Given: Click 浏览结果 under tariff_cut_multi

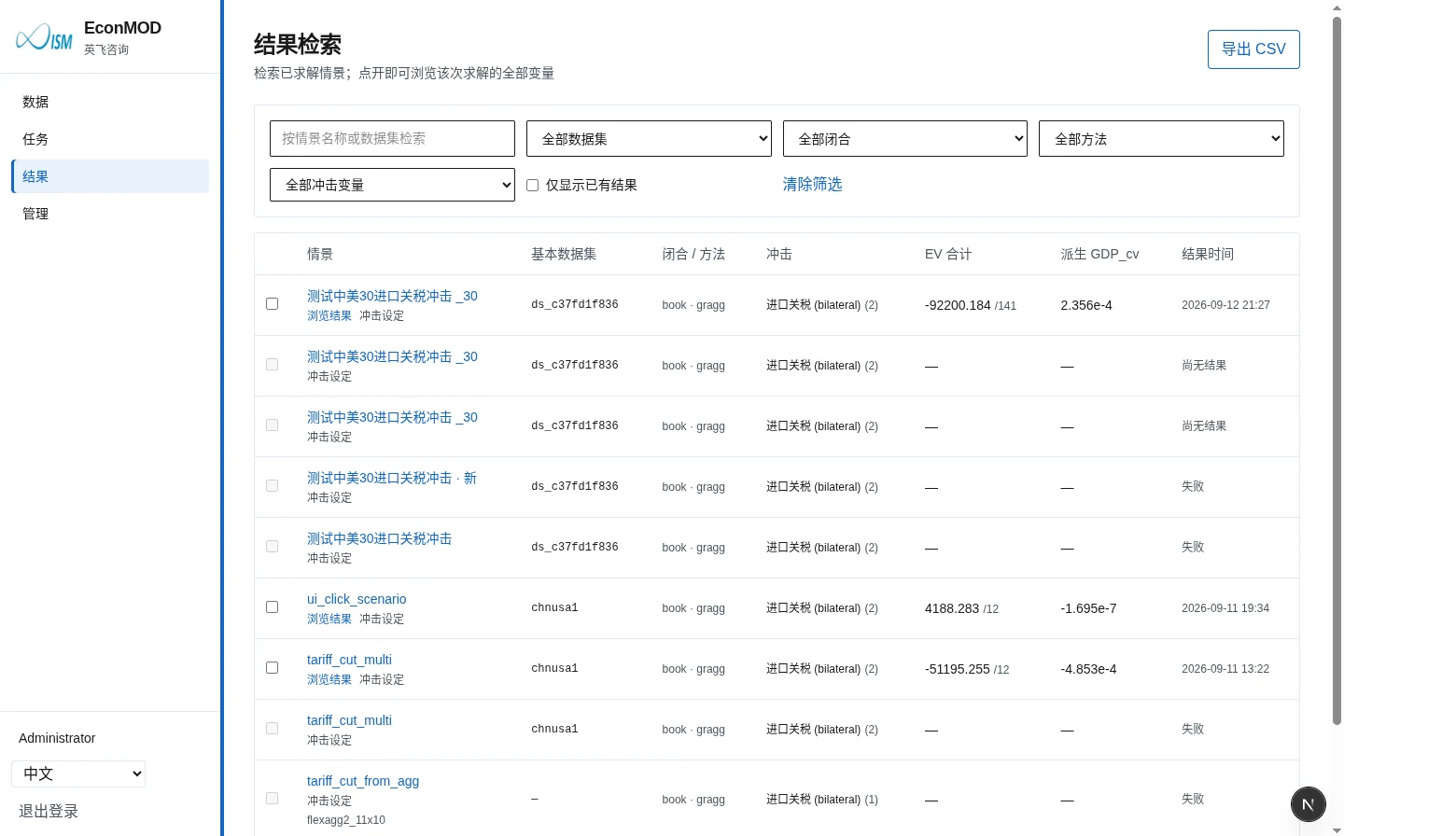Looking at the screenshot, I should [329, 679].
